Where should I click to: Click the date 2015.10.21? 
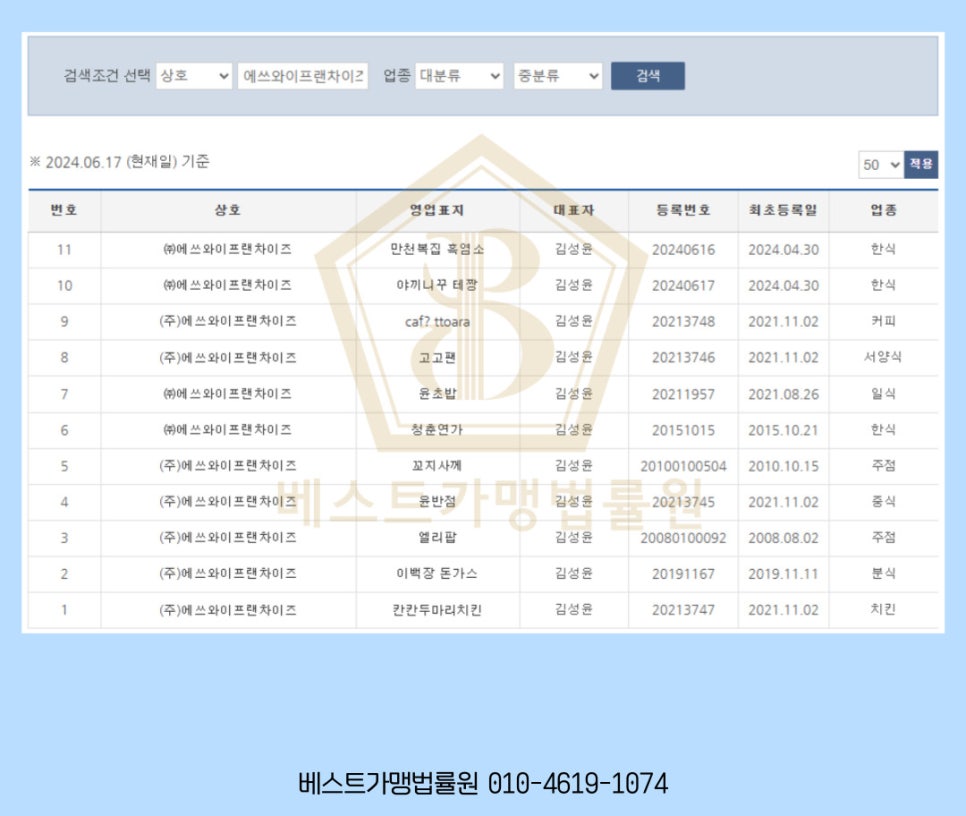[783, 430]
